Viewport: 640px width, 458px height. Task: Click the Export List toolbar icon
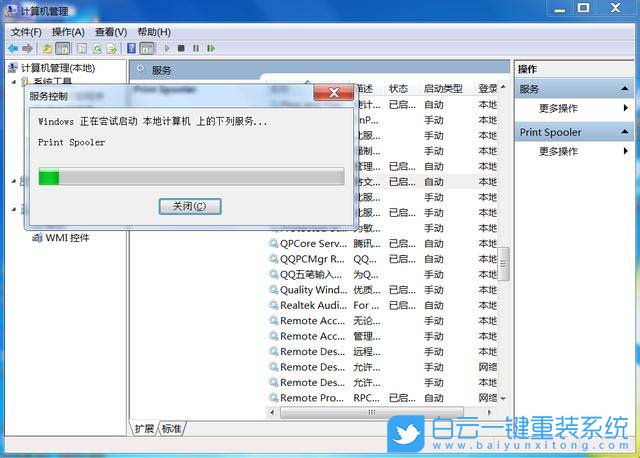tap(111, 49)
